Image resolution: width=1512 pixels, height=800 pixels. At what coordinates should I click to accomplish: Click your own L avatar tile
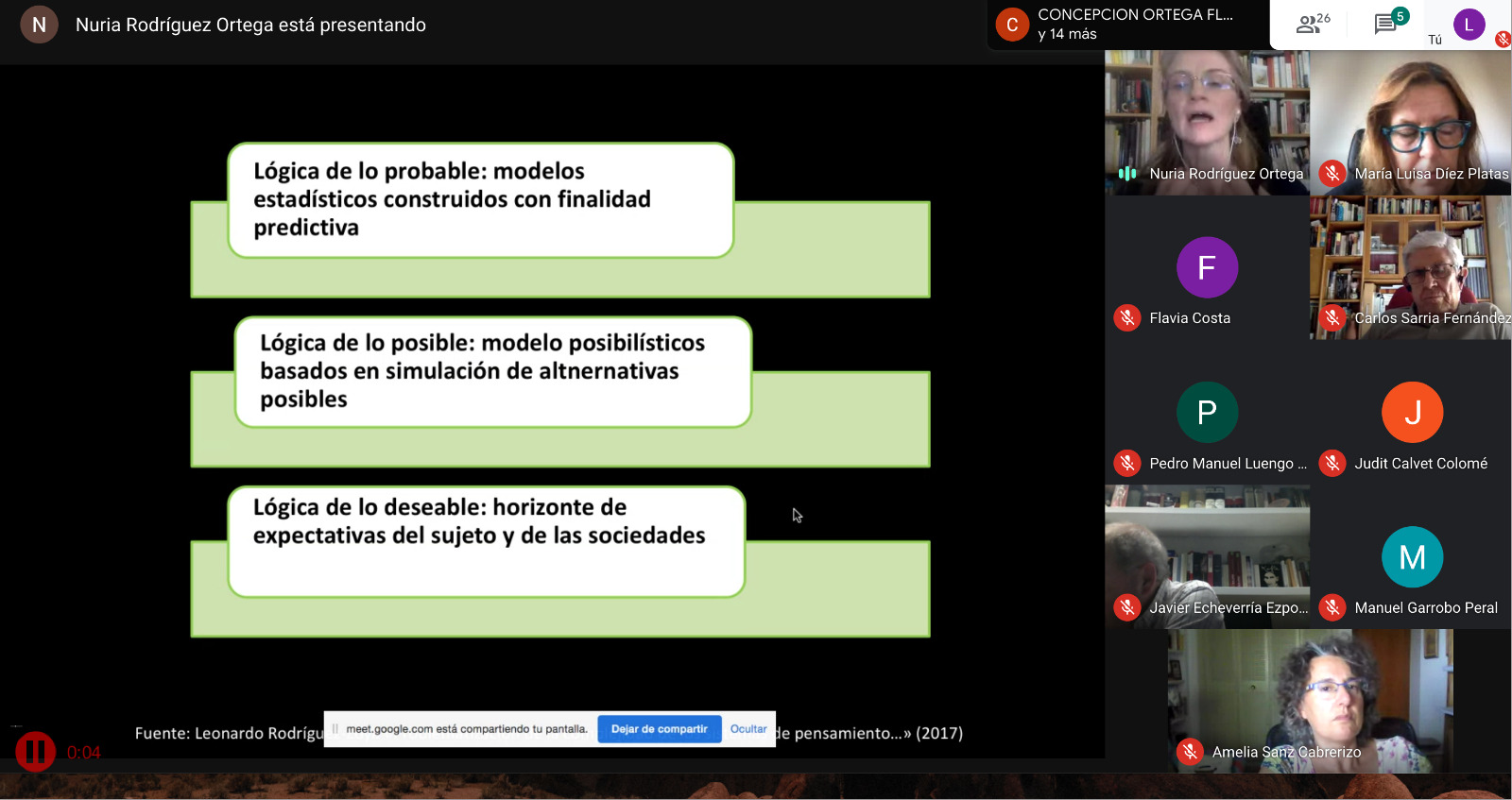tap(1469, 25)
